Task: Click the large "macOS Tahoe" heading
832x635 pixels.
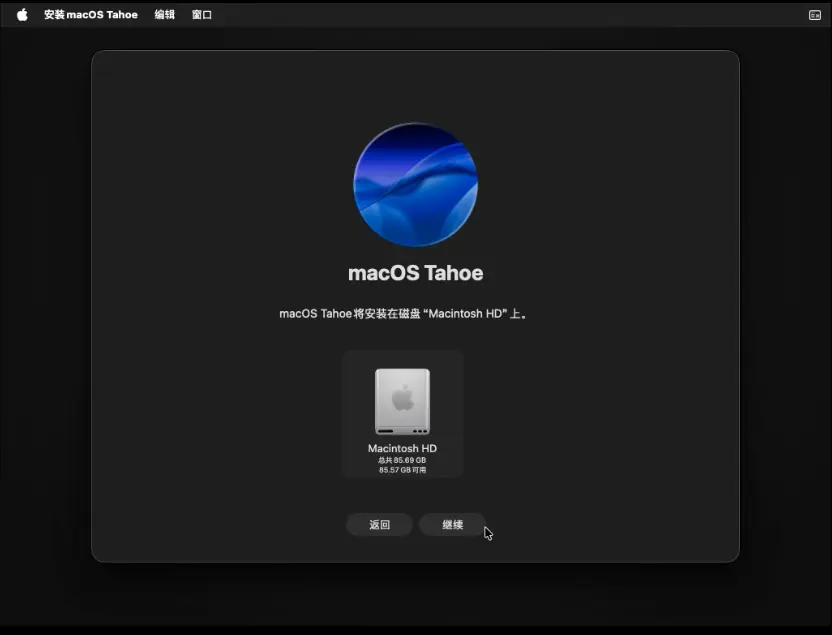Action: (x=415, y=273)
